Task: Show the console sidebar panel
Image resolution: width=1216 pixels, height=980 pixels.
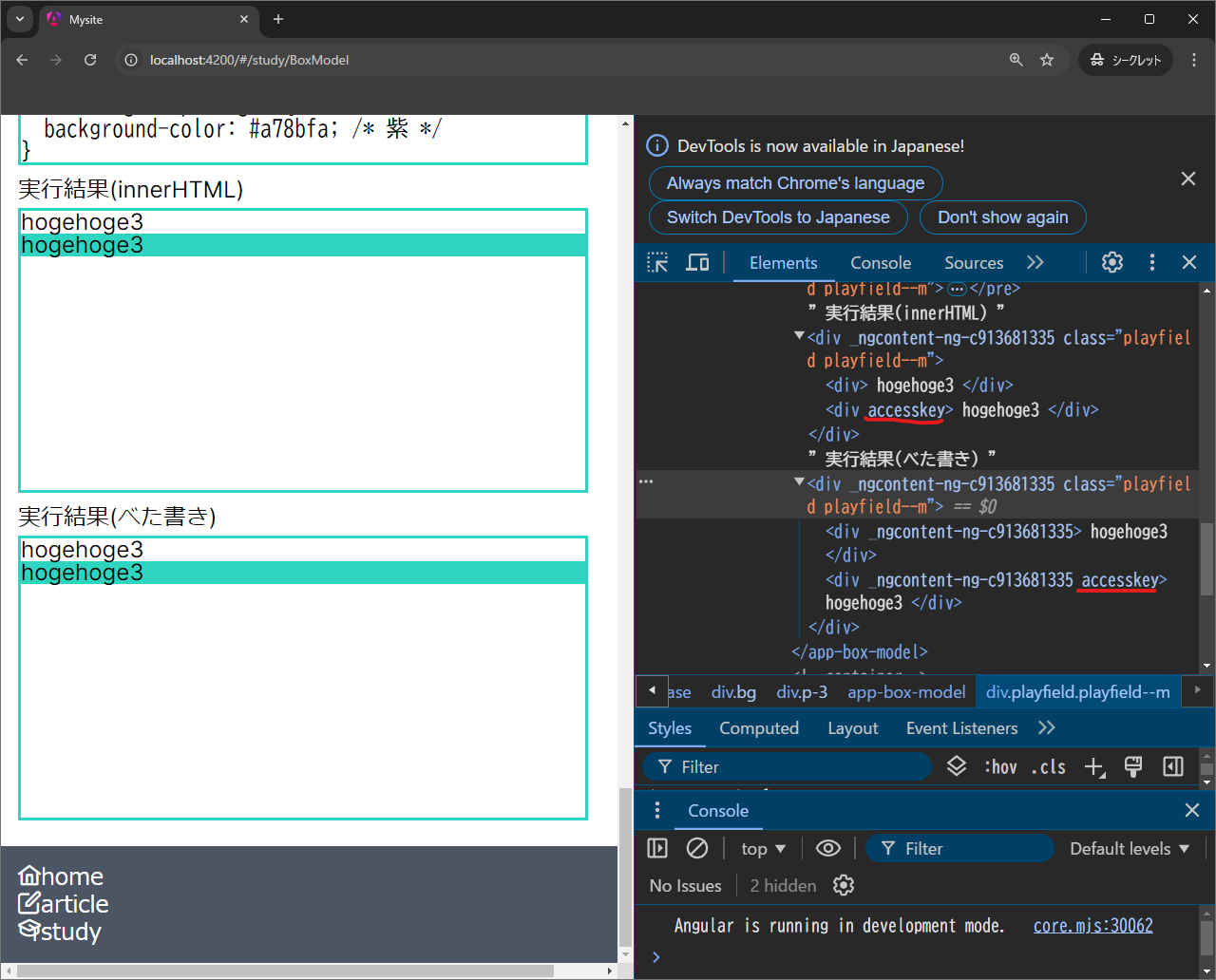Action: (657, 848)
